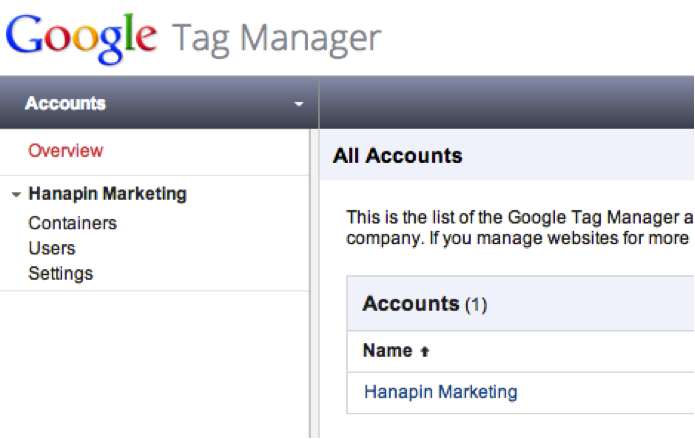Click the vertical divider between panes
This screenshot has width=695, height=439.
click(314, 284)
